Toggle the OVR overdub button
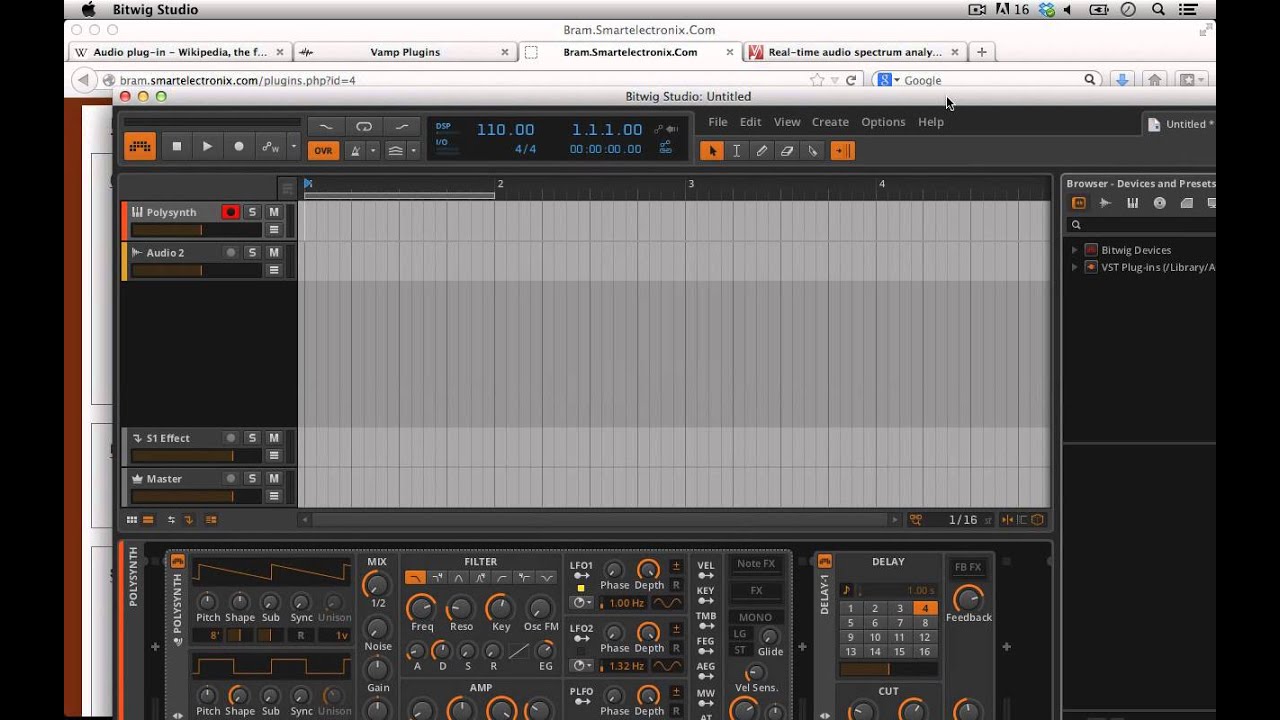This screenshot has width=1280, height=720. point(323,151)
